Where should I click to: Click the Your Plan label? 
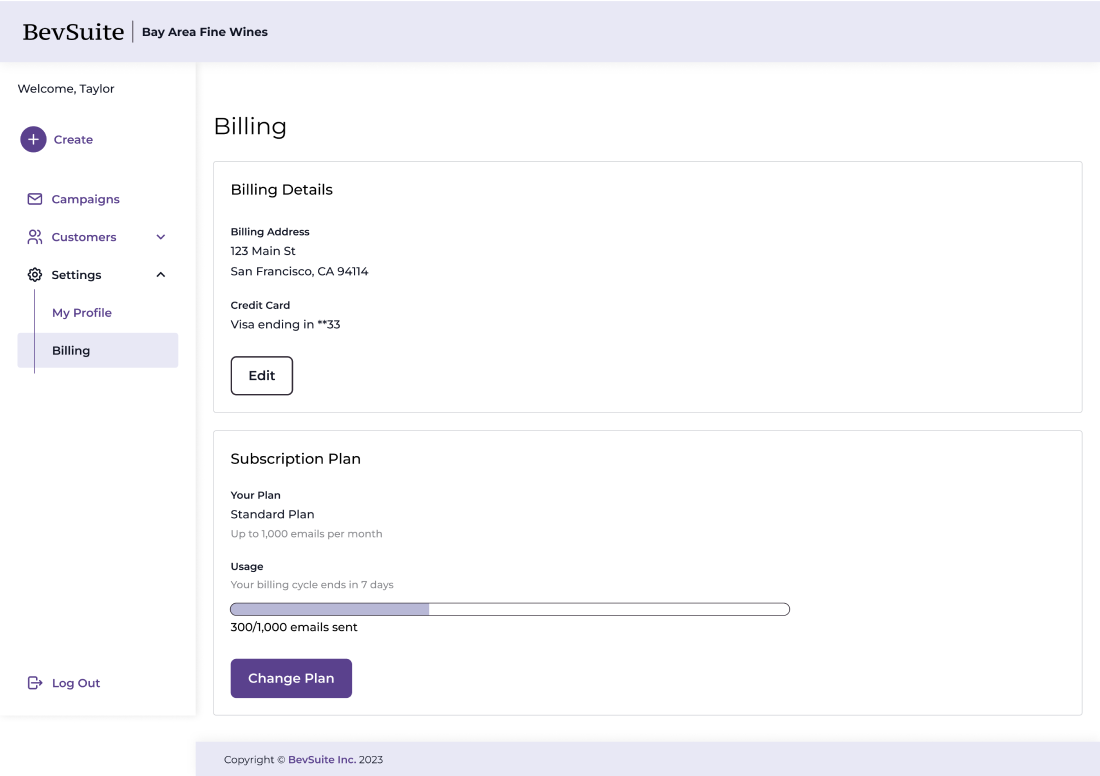[255, 495]
